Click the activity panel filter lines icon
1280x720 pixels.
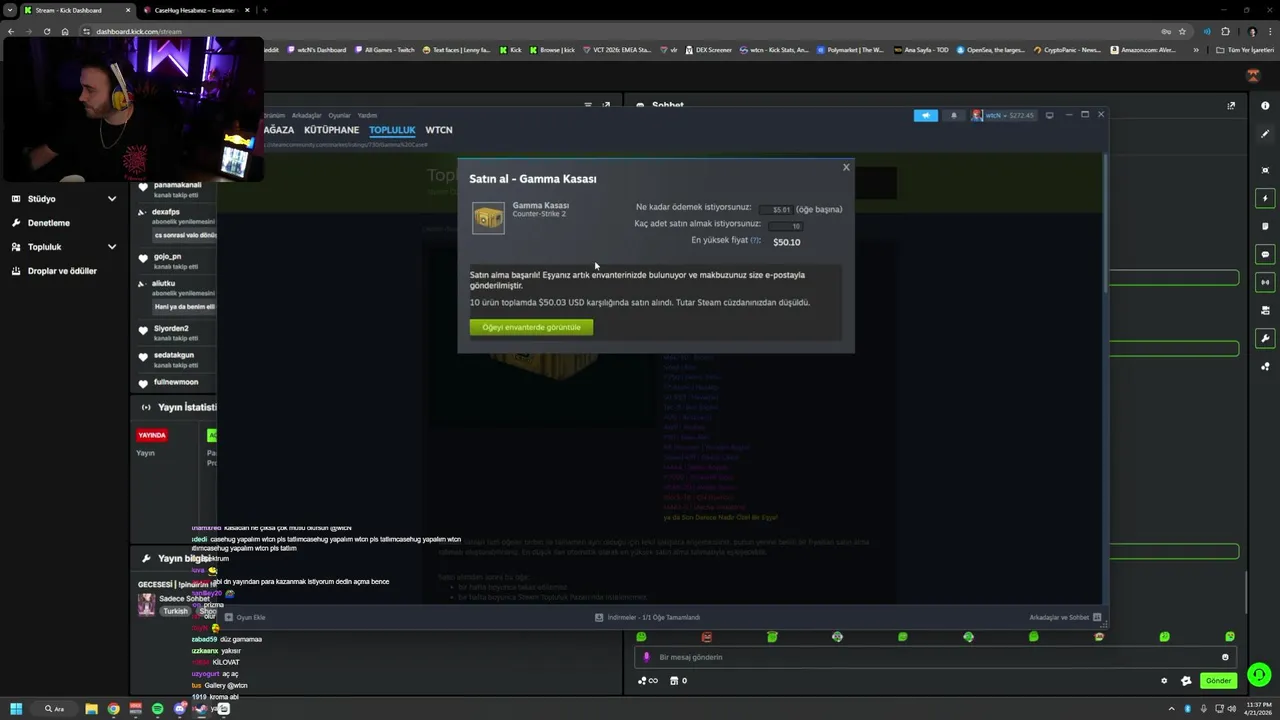click(x=588, y=105)
